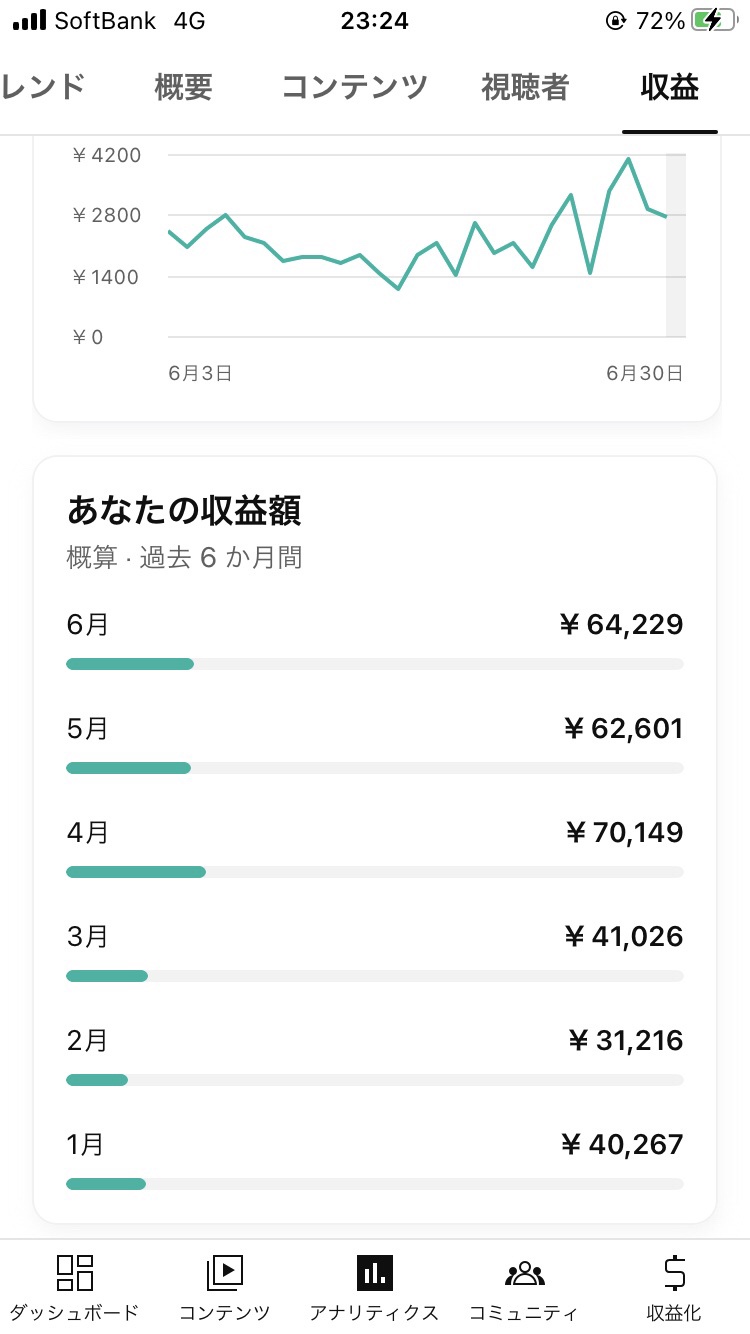
Task: Switch to the 概要 tab
Action: [x=183, y=88]
